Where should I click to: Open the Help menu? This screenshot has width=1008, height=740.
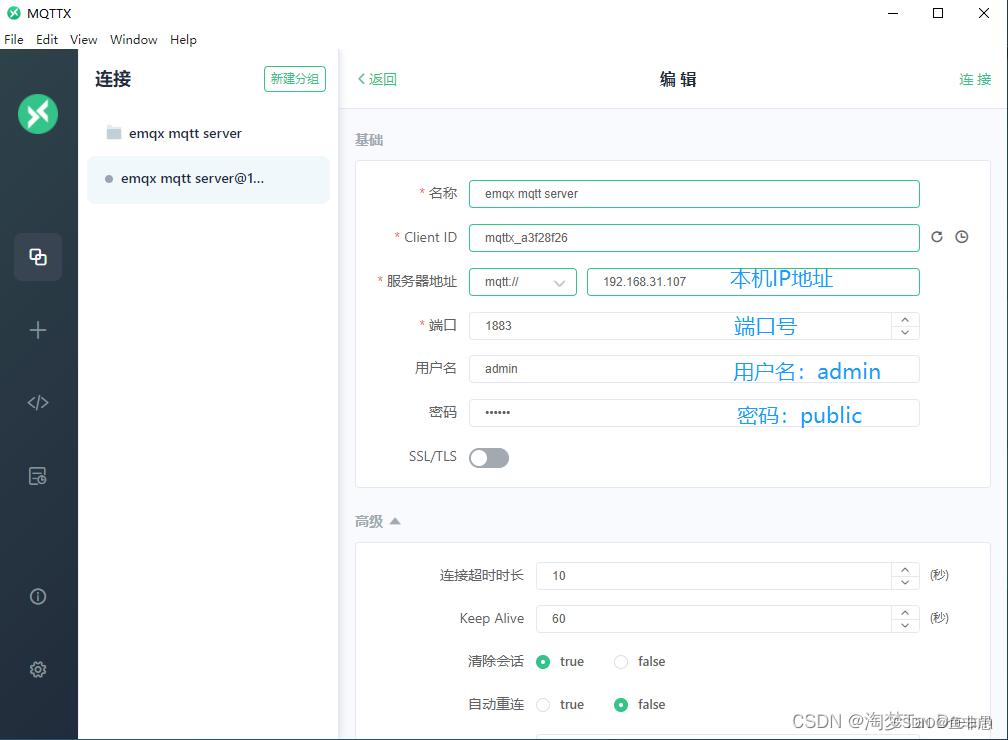coord(183,40)
